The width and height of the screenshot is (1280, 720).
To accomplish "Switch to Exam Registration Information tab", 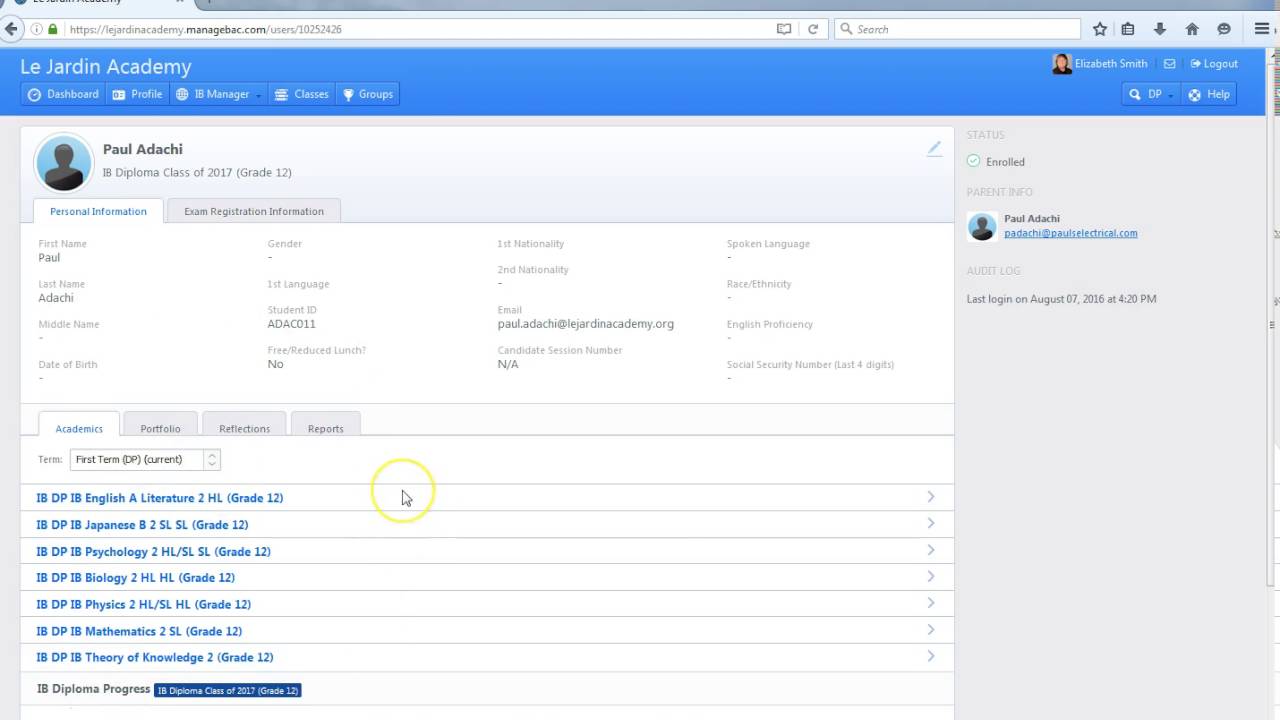I will [x=254, y=211].
